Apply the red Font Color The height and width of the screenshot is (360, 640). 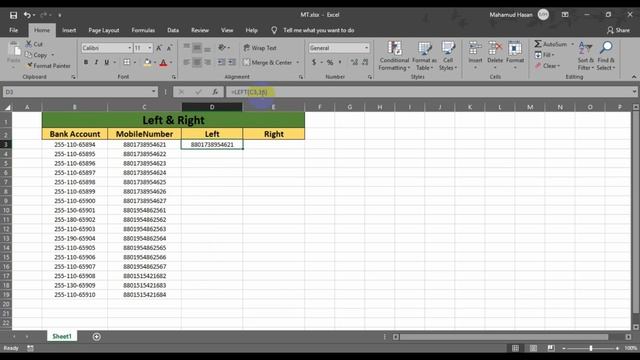tap(163, 62)
